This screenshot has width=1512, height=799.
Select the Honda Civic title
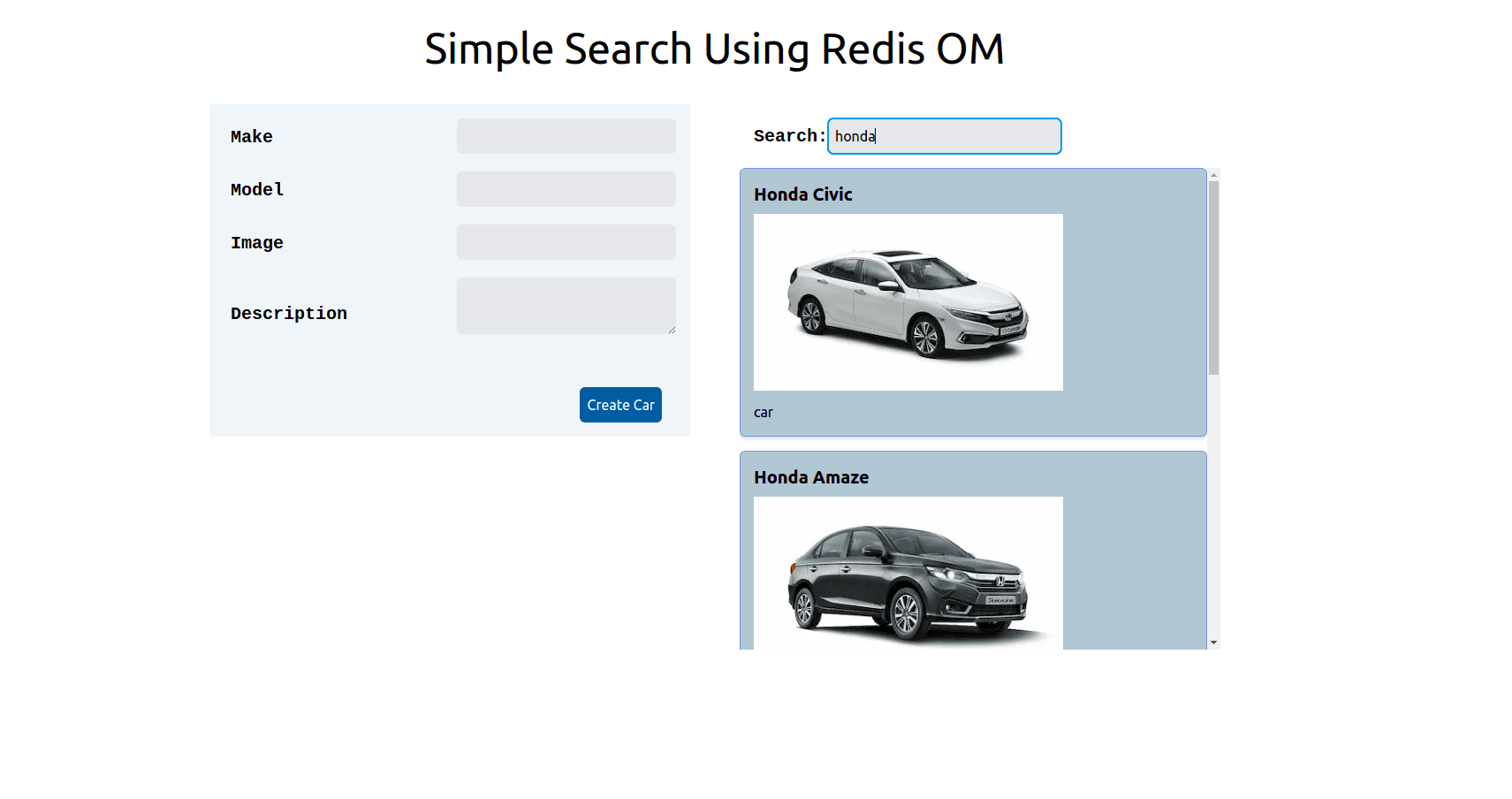[x=802, y=194]
